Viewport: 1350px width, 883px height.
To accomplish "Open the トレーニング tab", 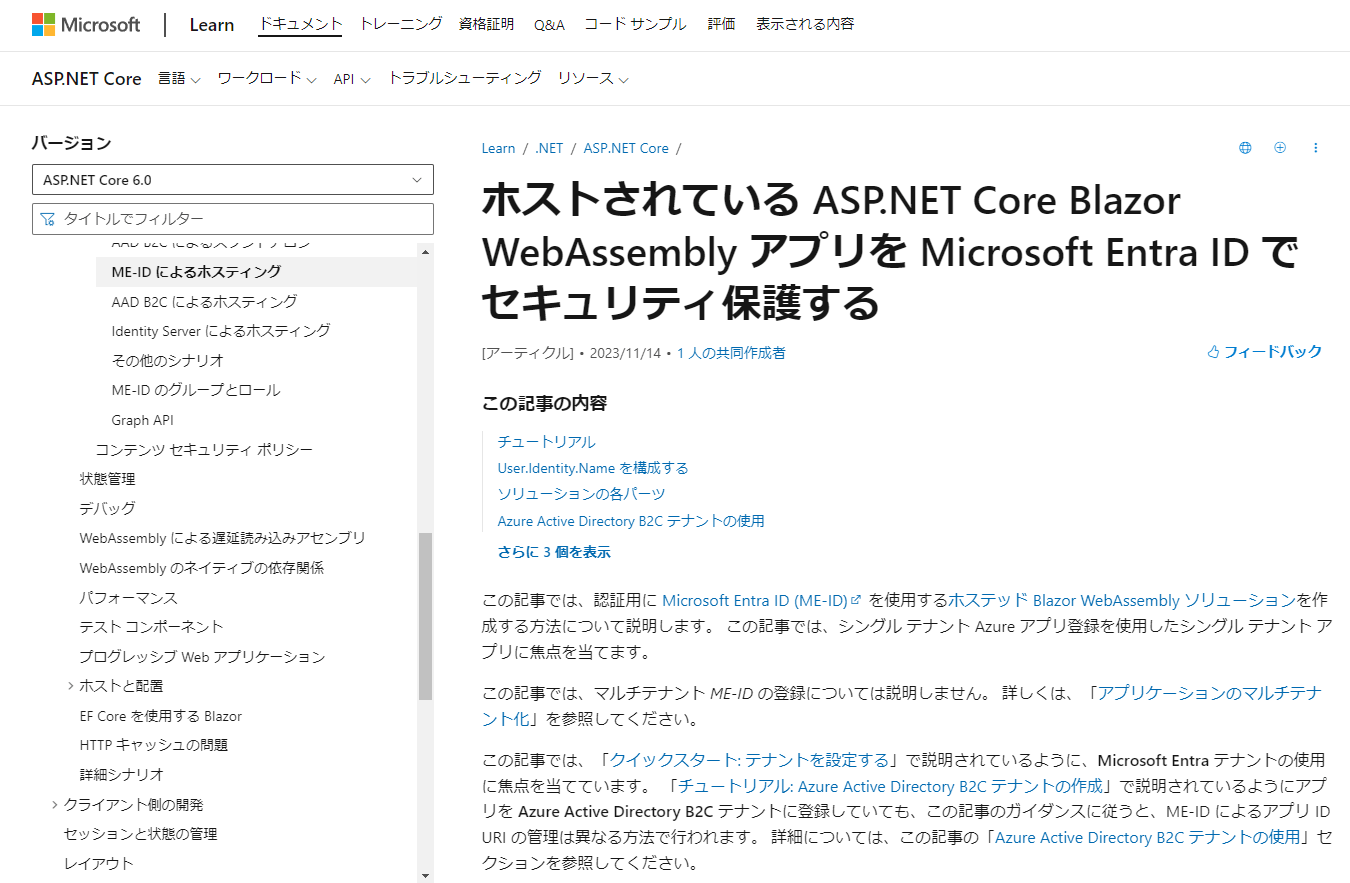I will point(400,24).
